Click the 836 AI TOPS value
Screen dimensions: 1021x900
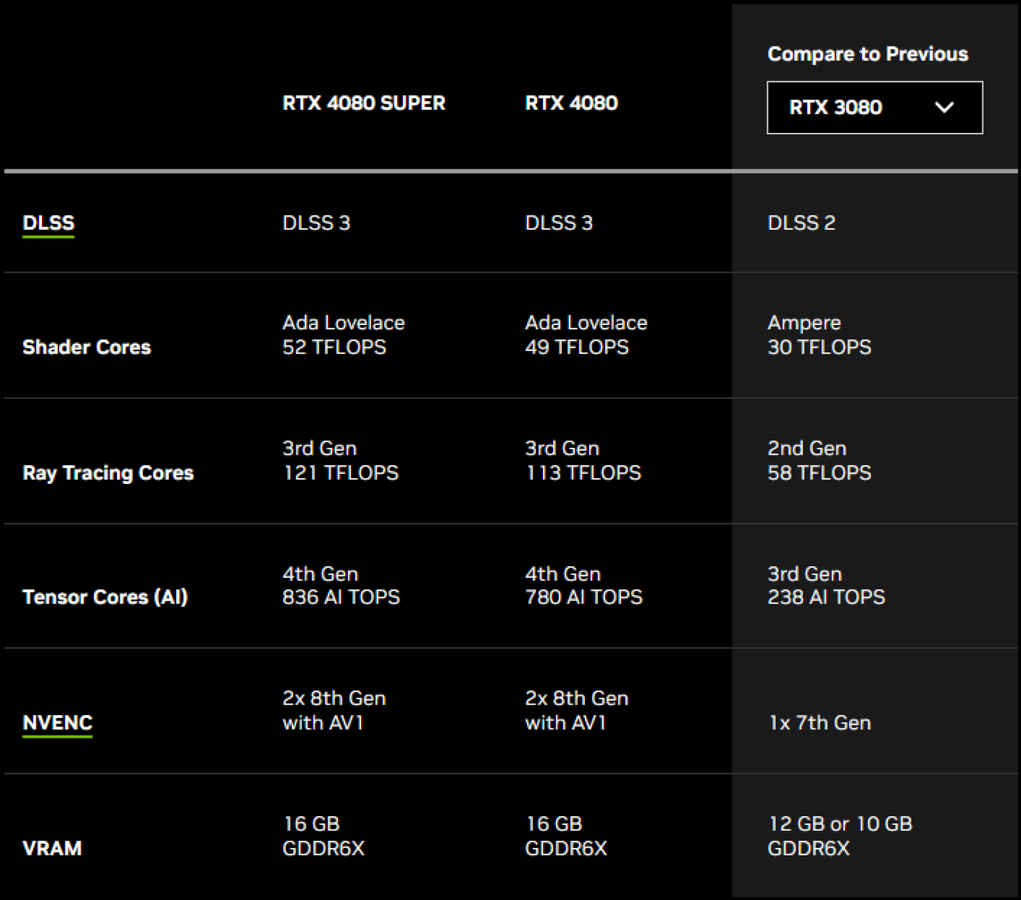(340, 597)
